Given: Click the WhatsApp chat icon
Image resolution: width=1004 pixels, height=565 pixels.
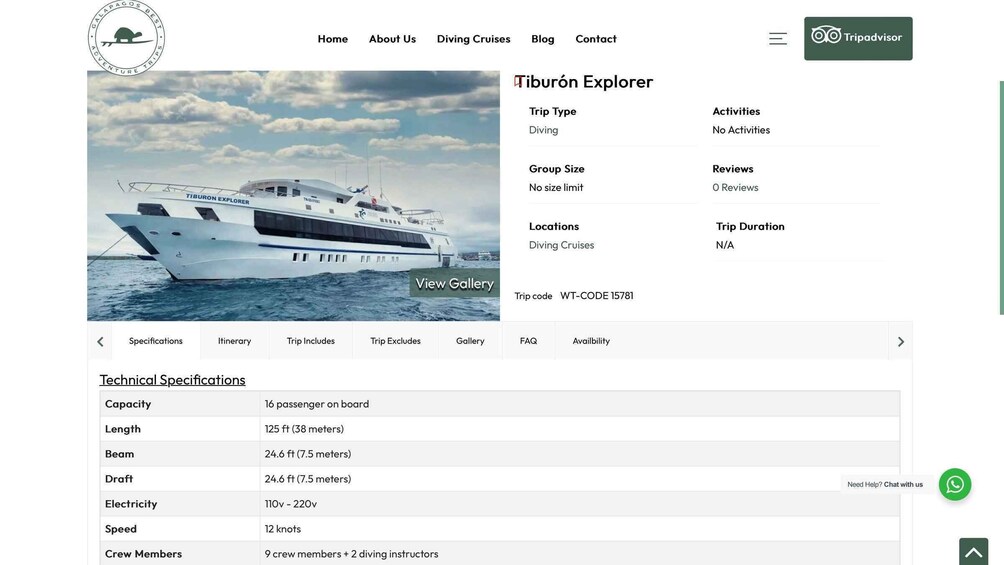Looking at the screenshot, I should pyautogui.click(x=954, y=484).
